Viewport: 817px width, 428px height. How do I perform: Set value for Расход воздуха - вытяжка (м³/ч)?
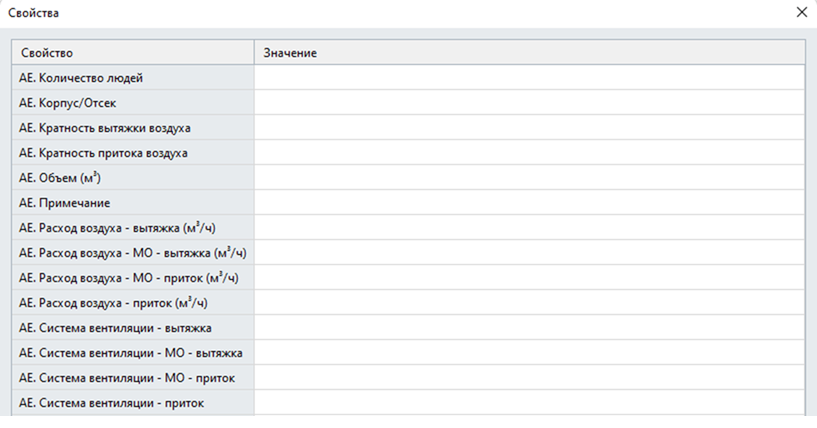point(529,227)
